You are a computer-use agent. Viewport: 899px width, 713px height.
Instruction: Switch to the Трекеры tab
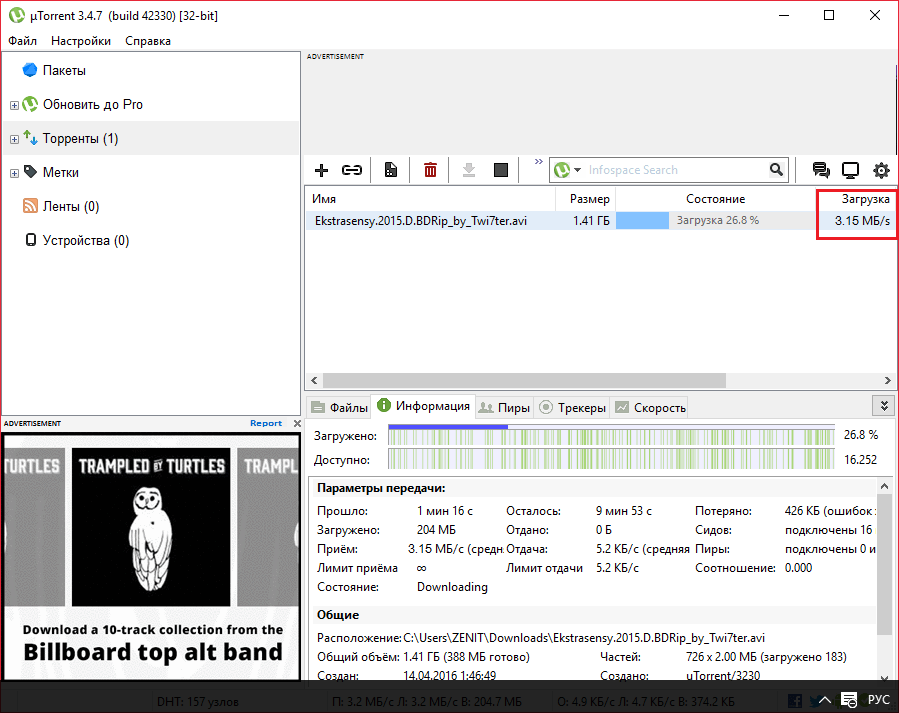[572, 408]
